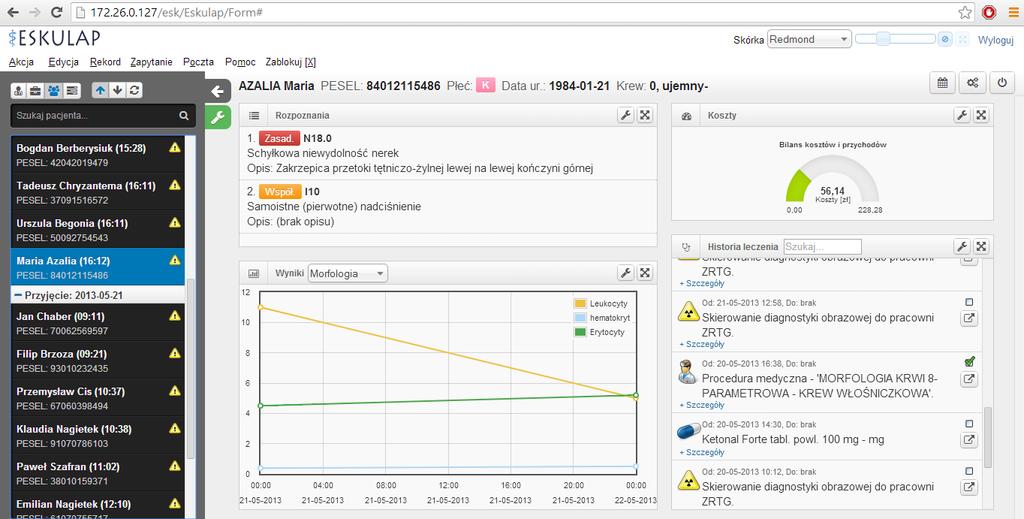Show the list layout view in sidebar toolbar
The image size is (1024, 519).
pyautogui.click(x=72, y=90)
